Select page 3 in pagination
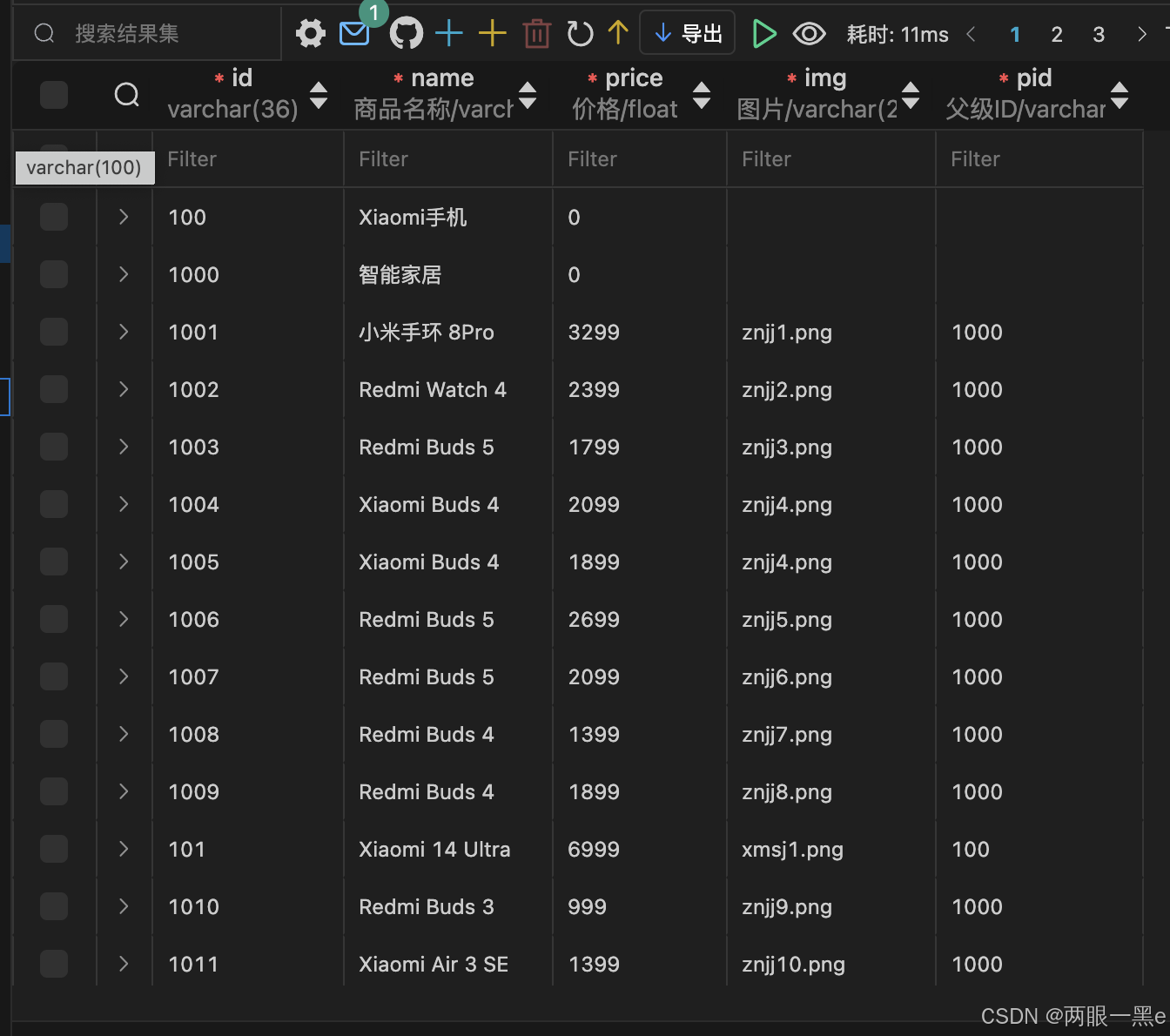Screen dimensions: 1170x1036 [1099, 34]
